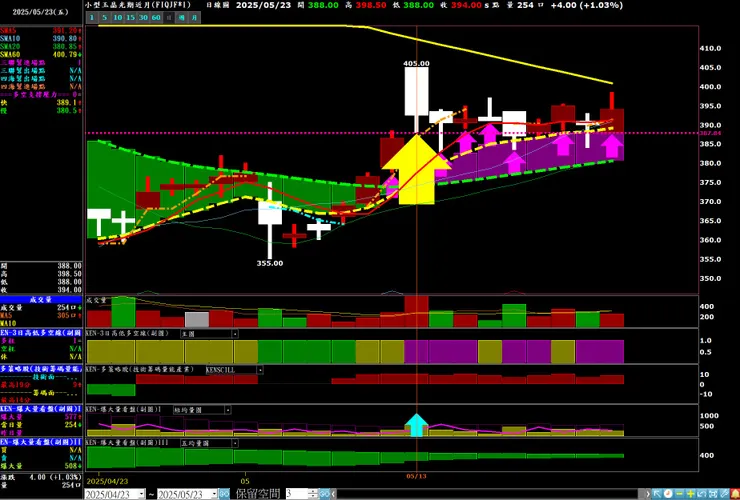Click the KEN-多策略股 panel header on left
This screenshot has height=500, width=740.
click(x=41, y=368)
